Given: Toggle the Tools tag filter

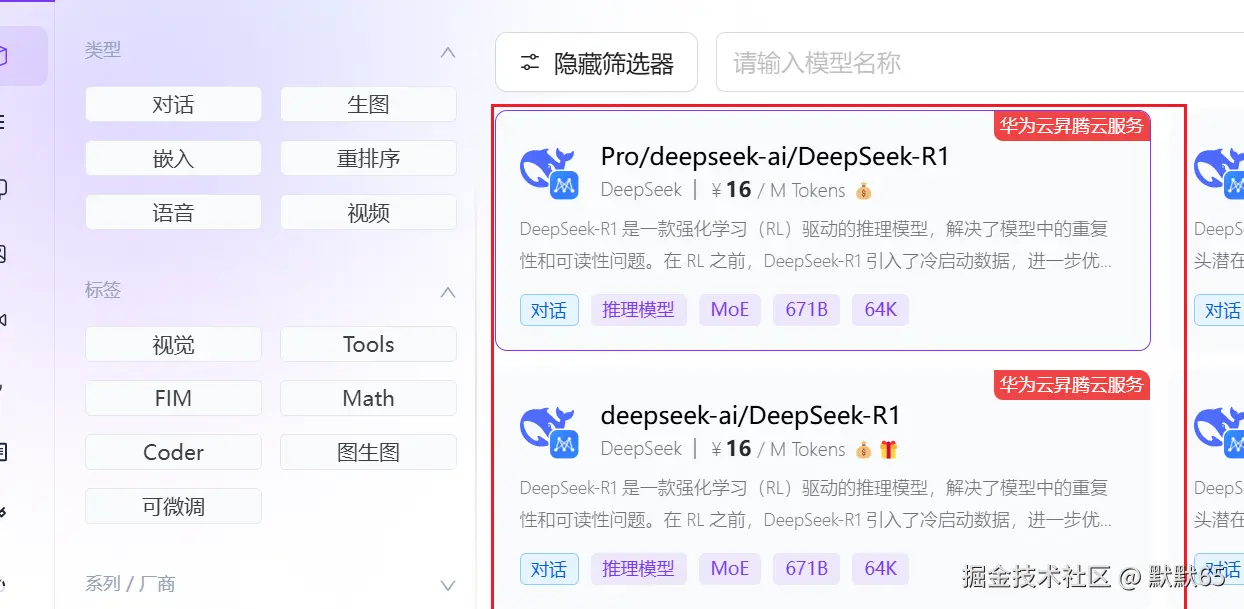Looking at the screenshot, I should 368,344.
